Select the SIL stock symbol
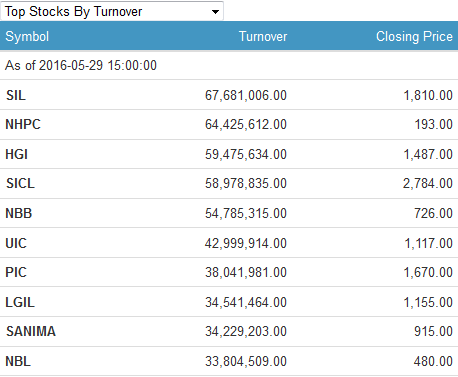The height and width of the screenshot is (377, 458). click(16, 95)
